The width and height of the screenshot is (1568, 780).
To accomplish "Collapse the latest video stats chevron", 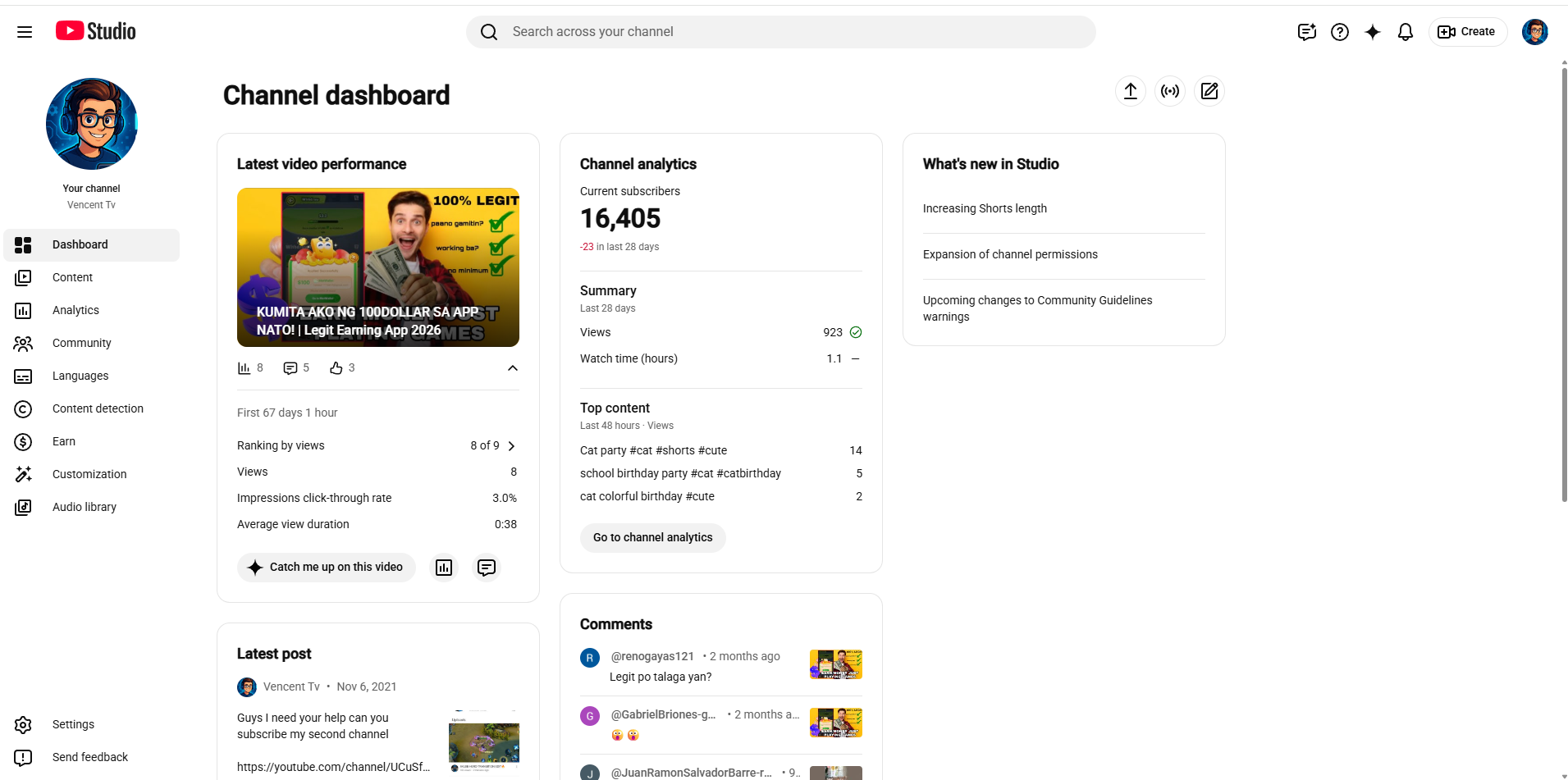I will click(513, 368).
